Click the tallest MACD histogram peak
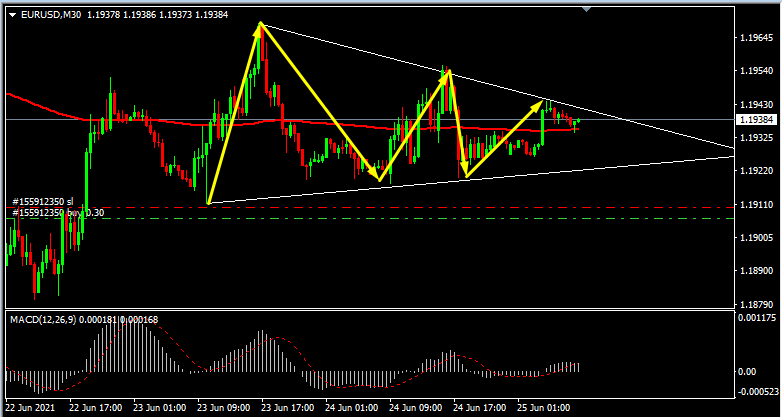This screenshot has height=417, width=782. (112, 331)
